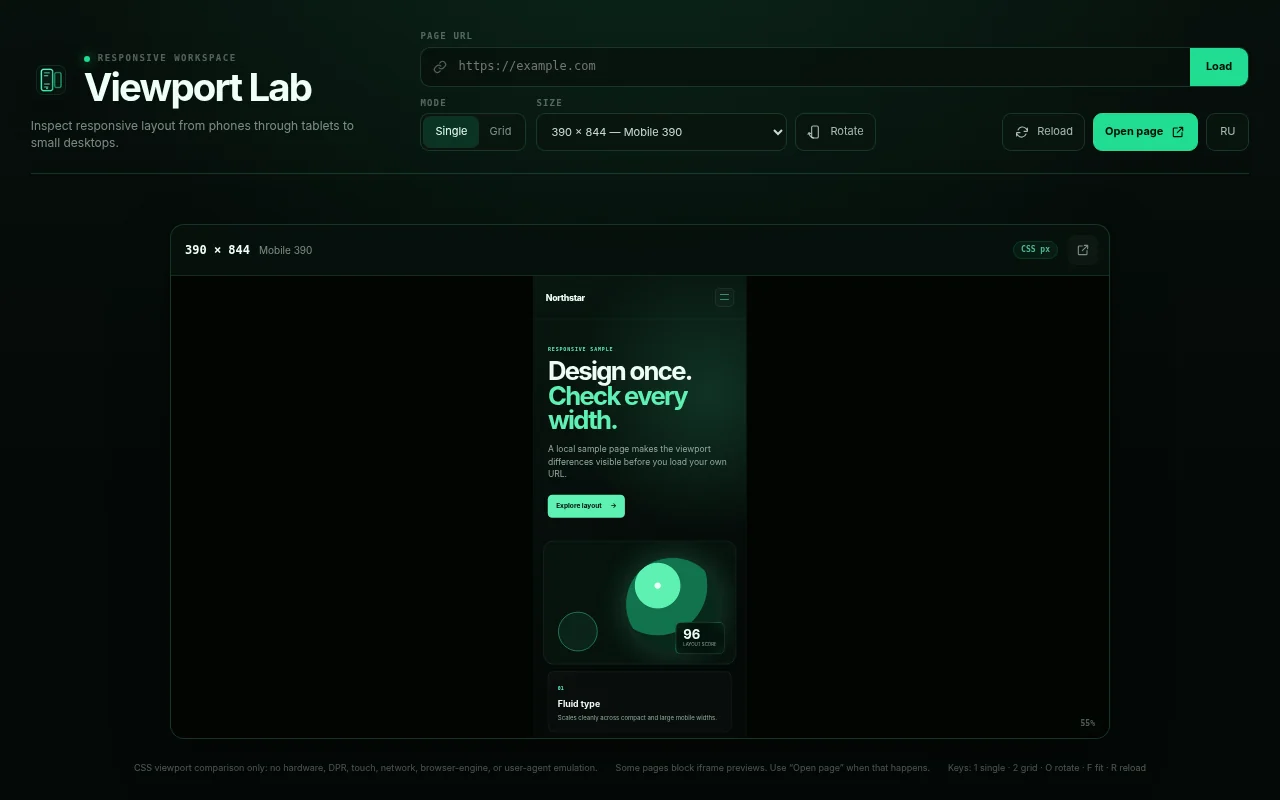Click the Open page button
1280x800 pixels.
pos(1145,132)
